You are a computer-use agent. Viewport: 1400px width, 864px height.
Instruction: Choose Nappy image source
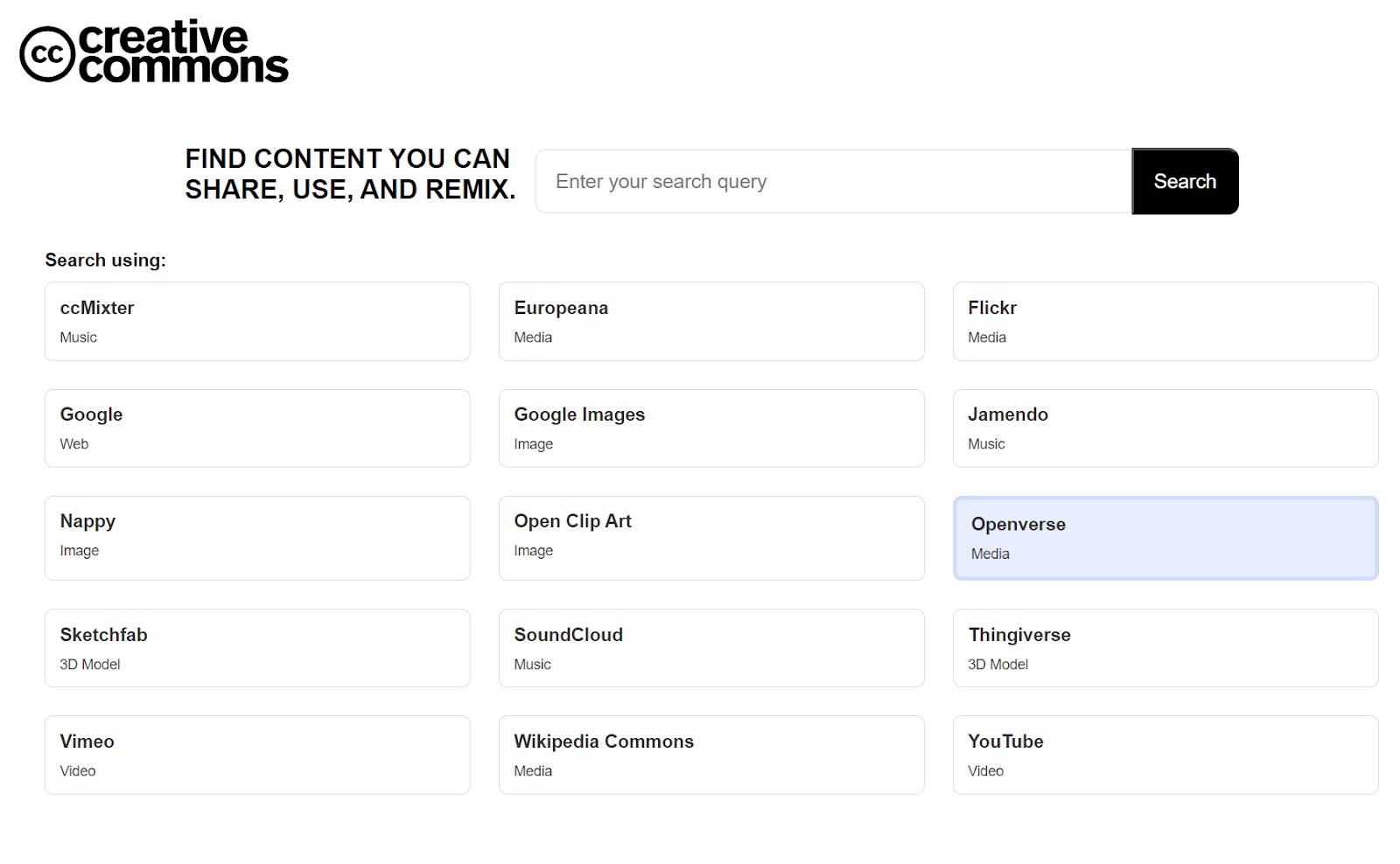click(257, 538)
